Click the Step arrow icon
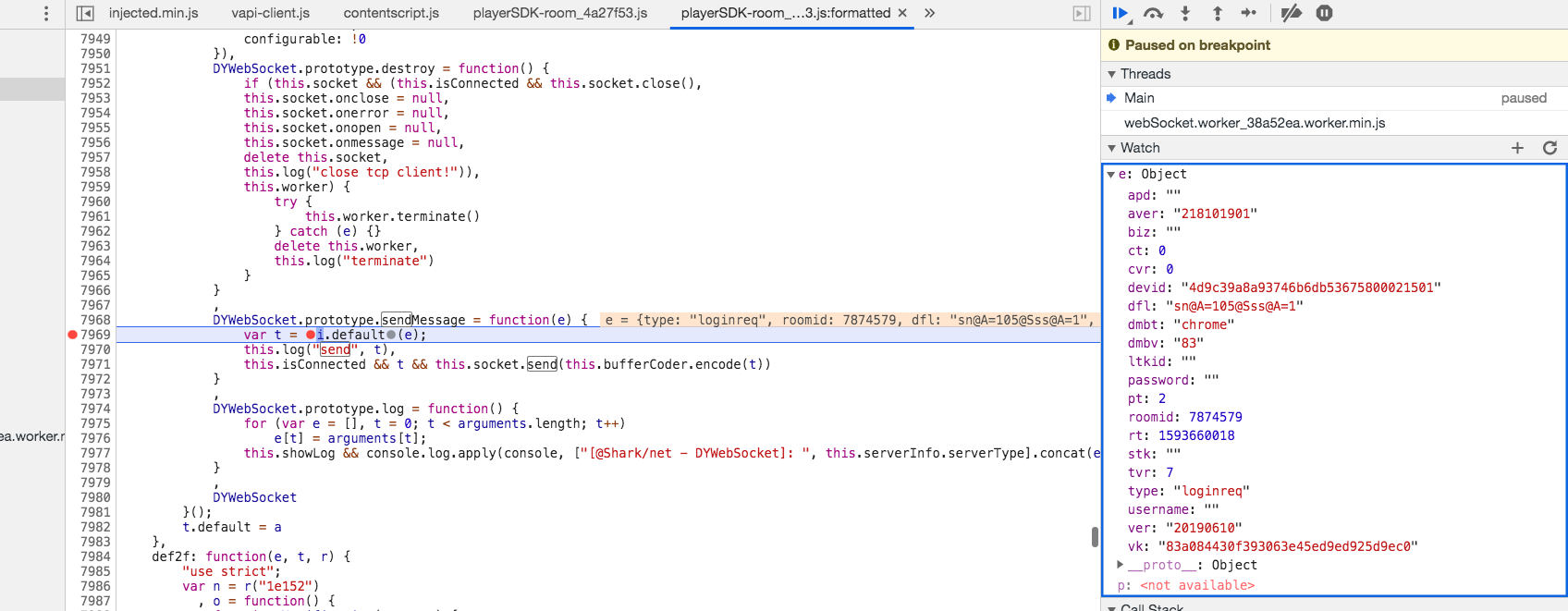 tap(1249, 13)
